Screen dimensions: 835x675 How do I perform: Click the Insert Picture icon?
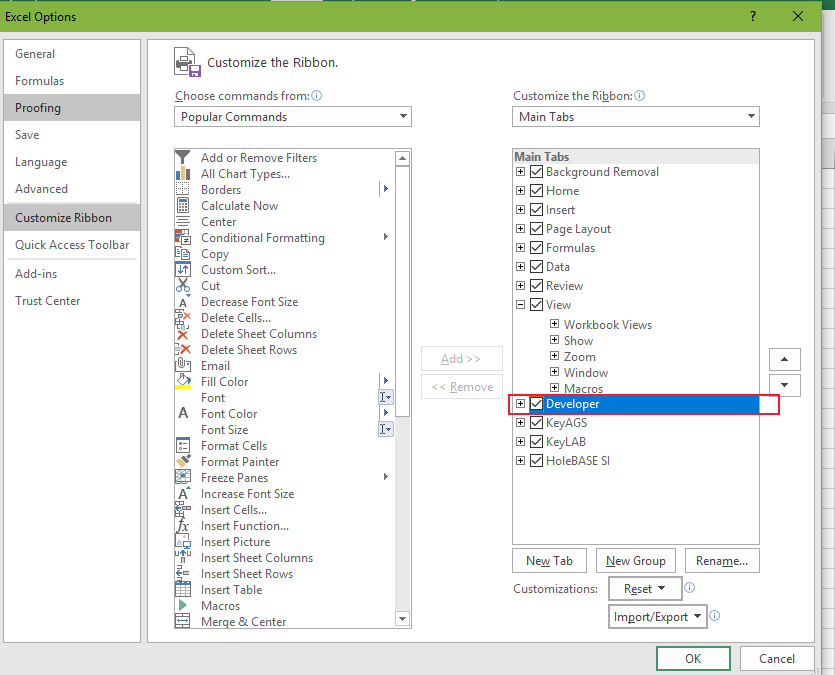click(183, 541)
